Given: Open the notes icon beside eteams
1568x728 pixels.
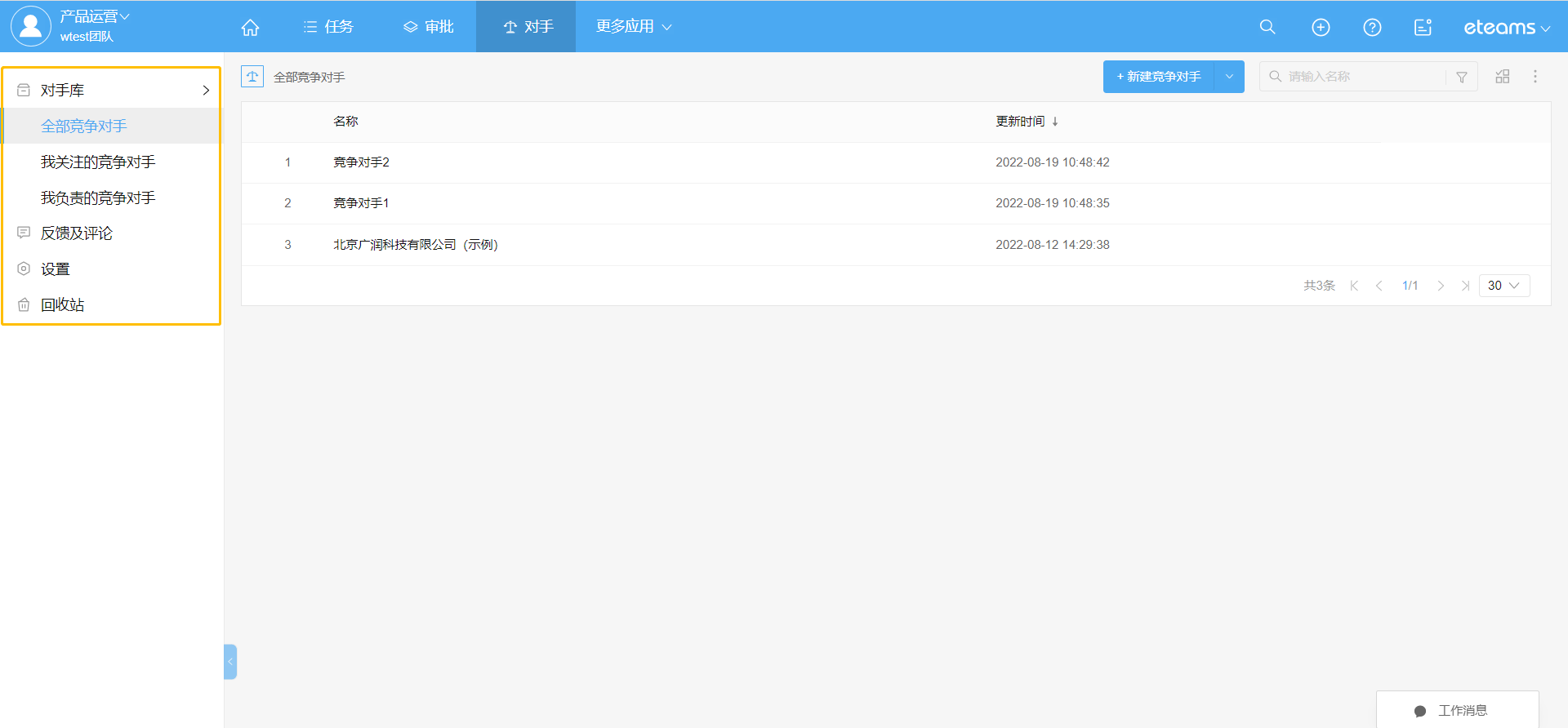Looking at the screenshot, I should click(x=1423, y=27).
